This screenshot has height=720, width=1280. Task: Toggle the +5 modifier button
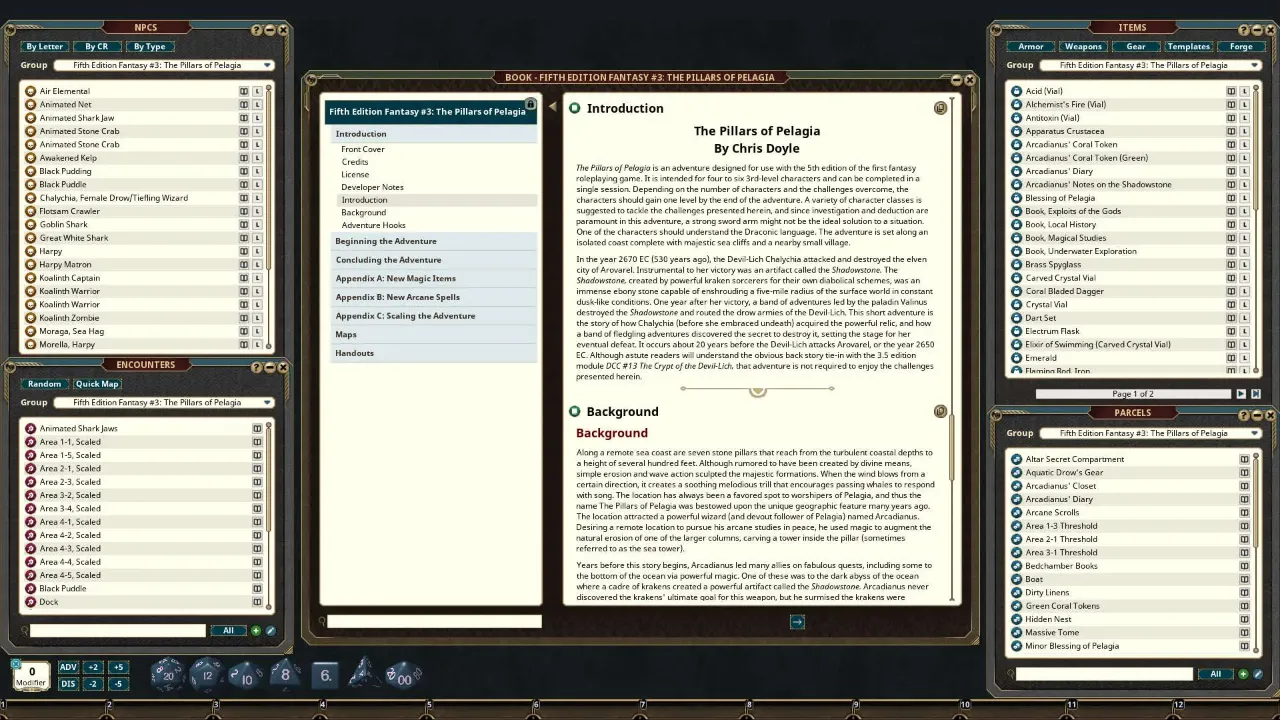coord(118,667)
